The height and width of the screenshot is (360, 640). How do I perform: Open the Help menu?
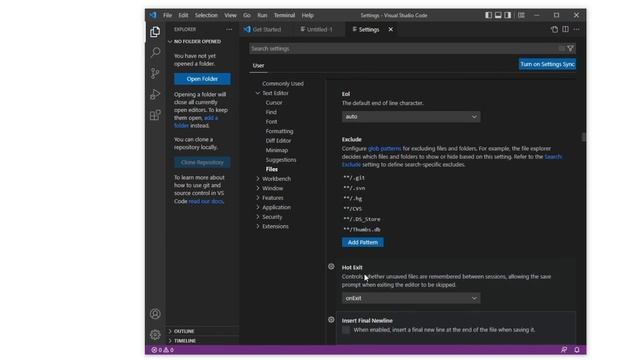308,15
